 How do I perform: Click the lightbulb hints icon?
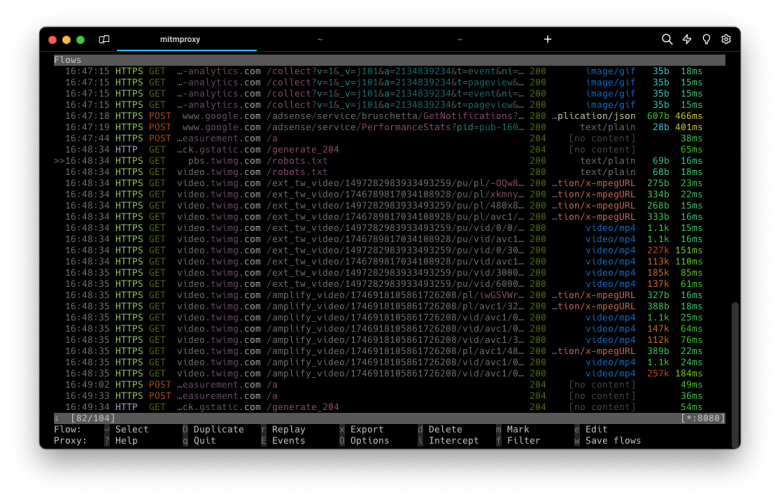(x=706, y=39)
